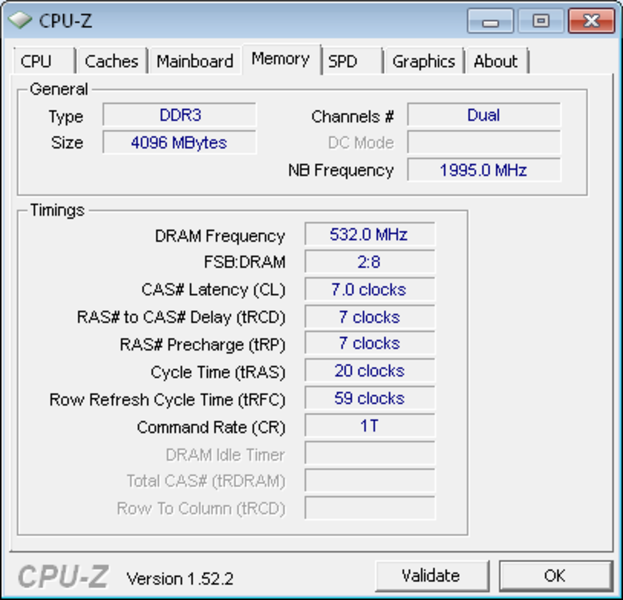The width and height of the screenshot is (623, 600).
Task: Click Command Rate value 1T
Action: pyautogui.click(x=370, y=426)
